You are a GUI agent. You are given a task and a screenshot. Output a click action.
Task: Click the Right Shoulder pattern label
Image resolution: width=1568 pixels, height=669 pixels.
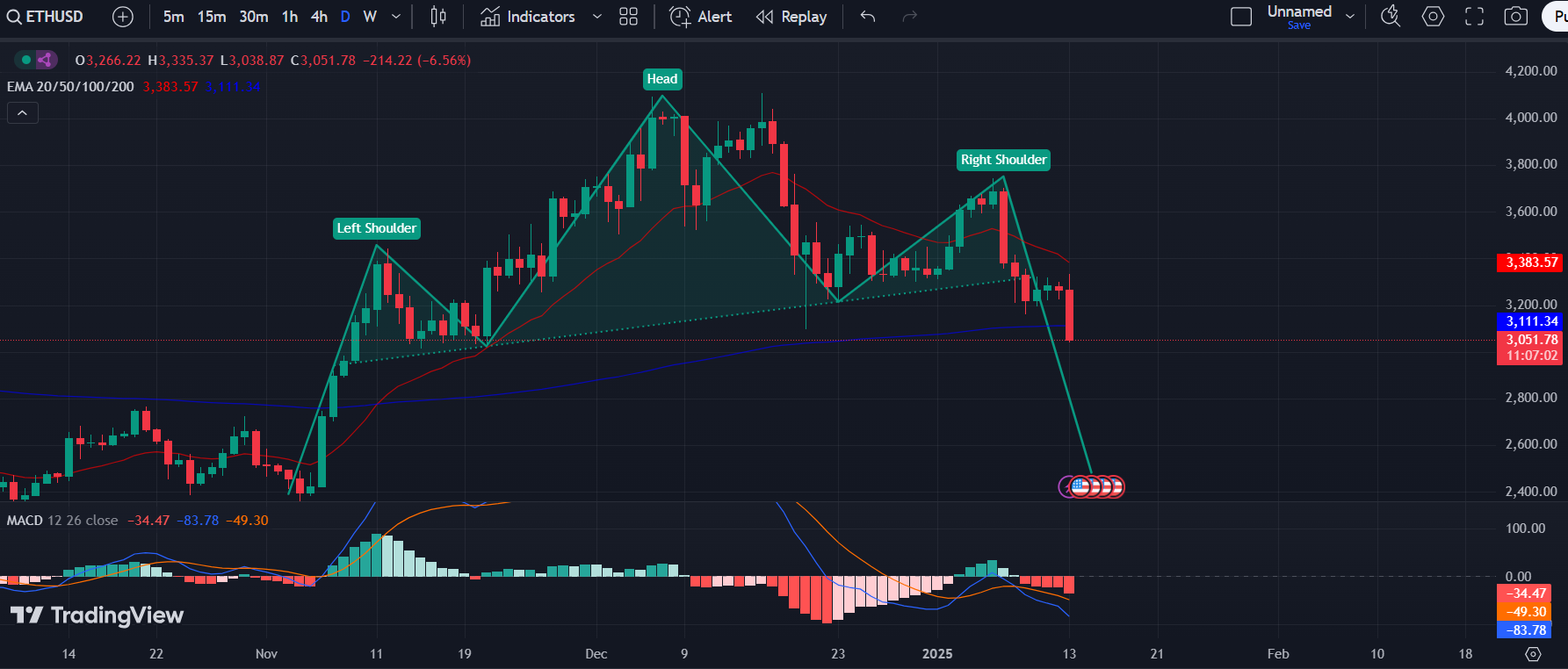click(1004, 160)
